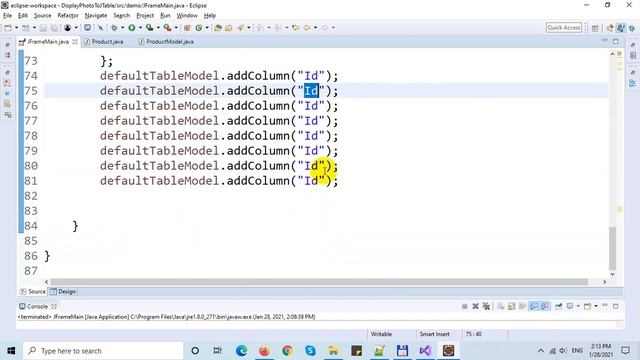640x360 pixels.
Task: Expand the Coverage dropdown arrow
Action: click(x=158, y=28)
